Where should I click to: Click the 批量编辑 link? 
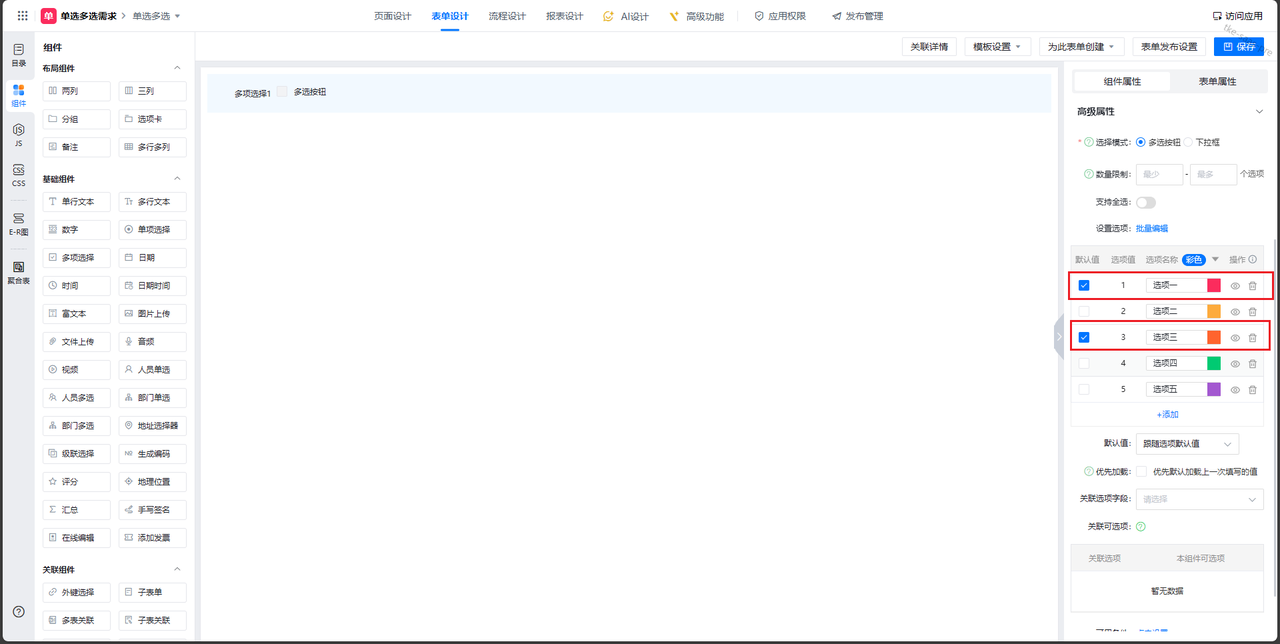click(1151, 229)
